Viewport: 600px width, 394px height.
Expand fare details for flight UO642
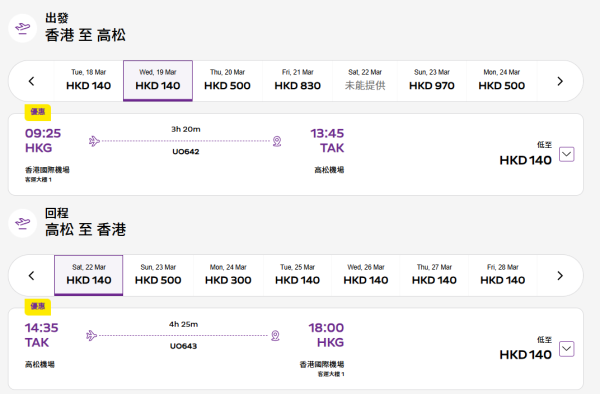coord(567,155)
